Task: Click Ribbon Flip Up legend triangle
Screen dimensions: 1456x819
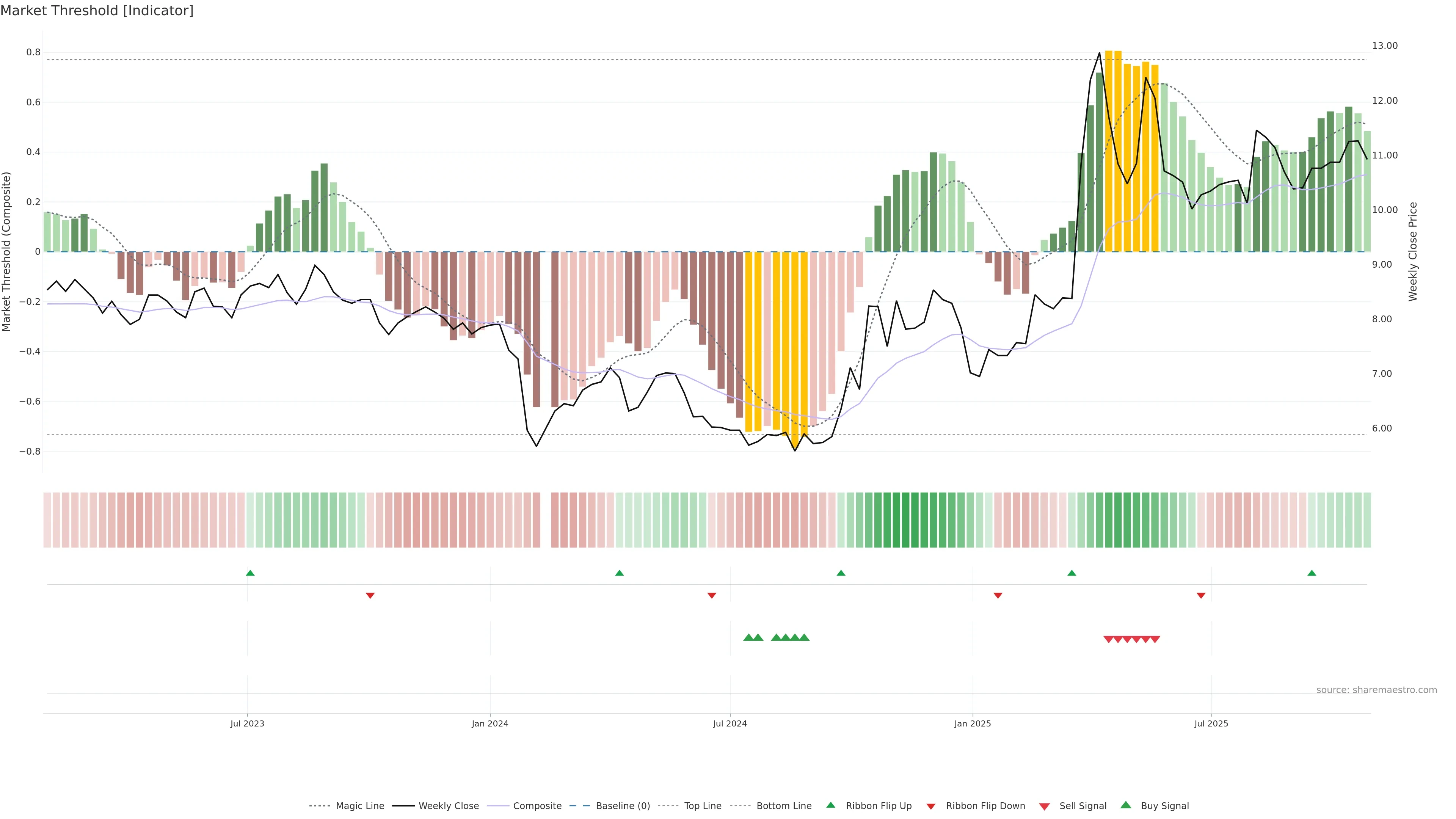Action: (x=830, y=805)
